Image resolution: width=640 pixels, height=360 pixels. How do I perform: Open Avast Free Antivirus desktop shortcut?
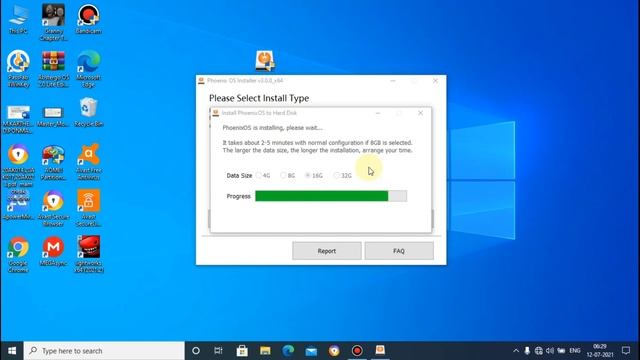click(89, 162)
